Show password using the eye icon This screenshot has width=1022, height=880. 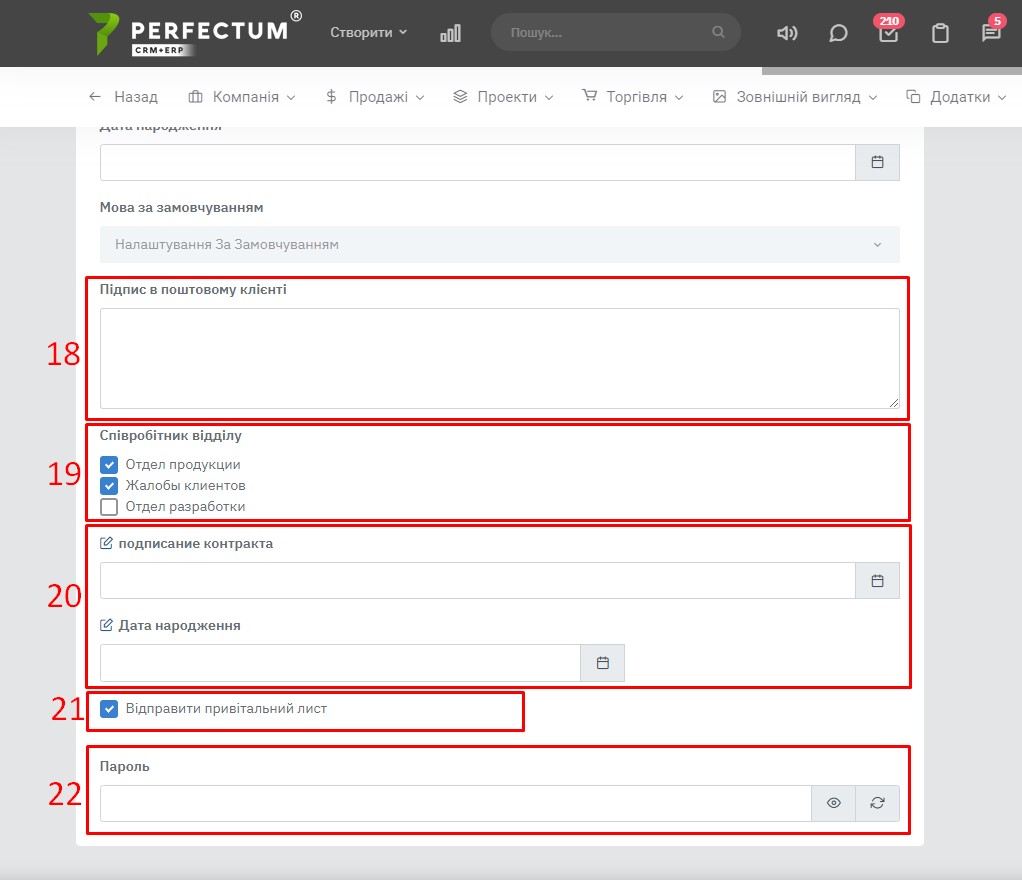[x=833, y=803]
